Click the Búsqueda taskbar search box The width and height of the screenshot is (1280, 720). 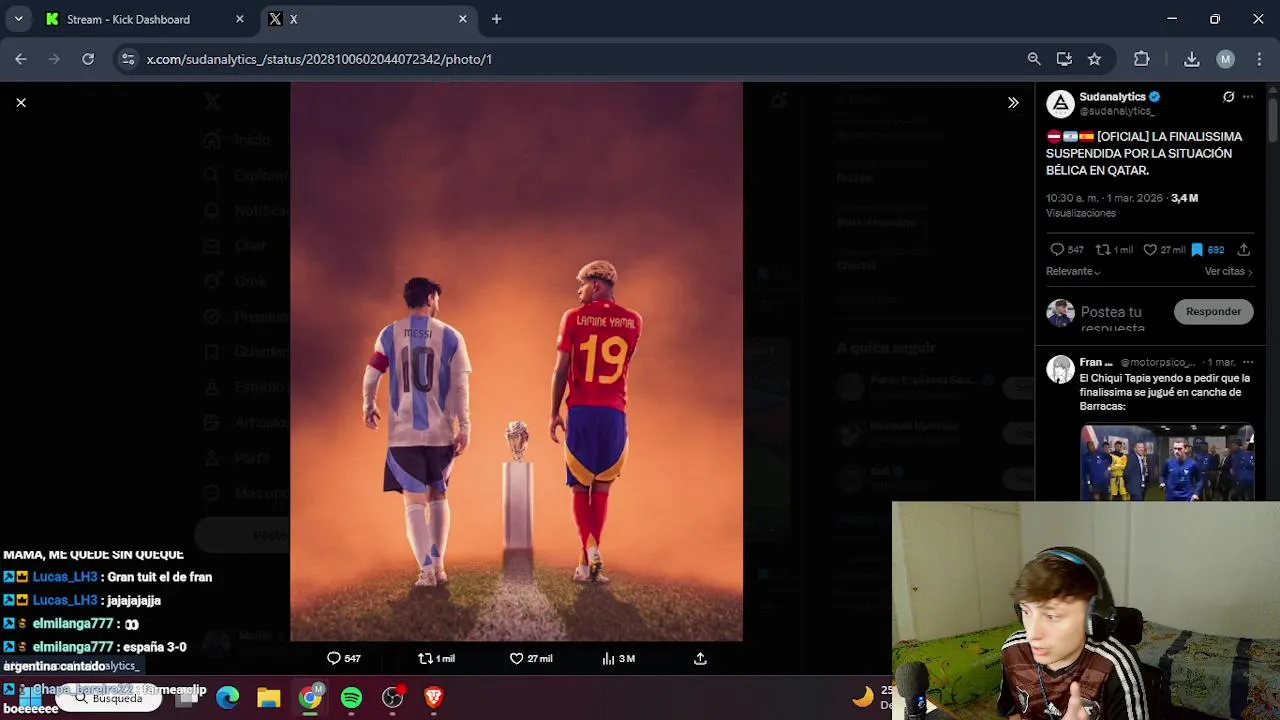pyautogui.click(x=107, y=698)
